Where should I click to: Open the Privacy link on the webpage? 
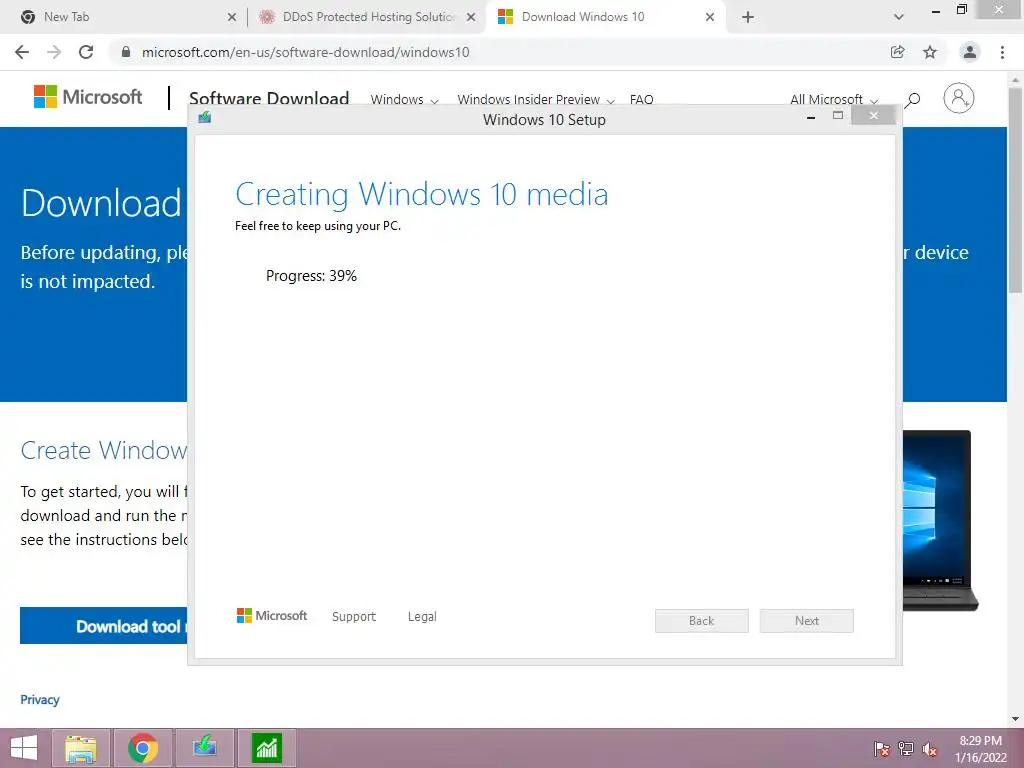40,700
